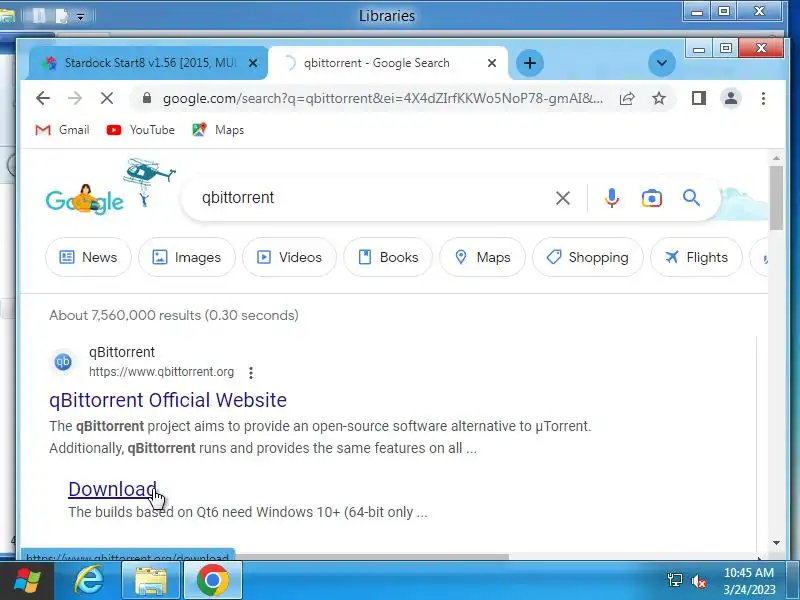Viewport: 800px width, 600px height.
Task: Click the blue magnifier search icon
Action: coord(691,197)
